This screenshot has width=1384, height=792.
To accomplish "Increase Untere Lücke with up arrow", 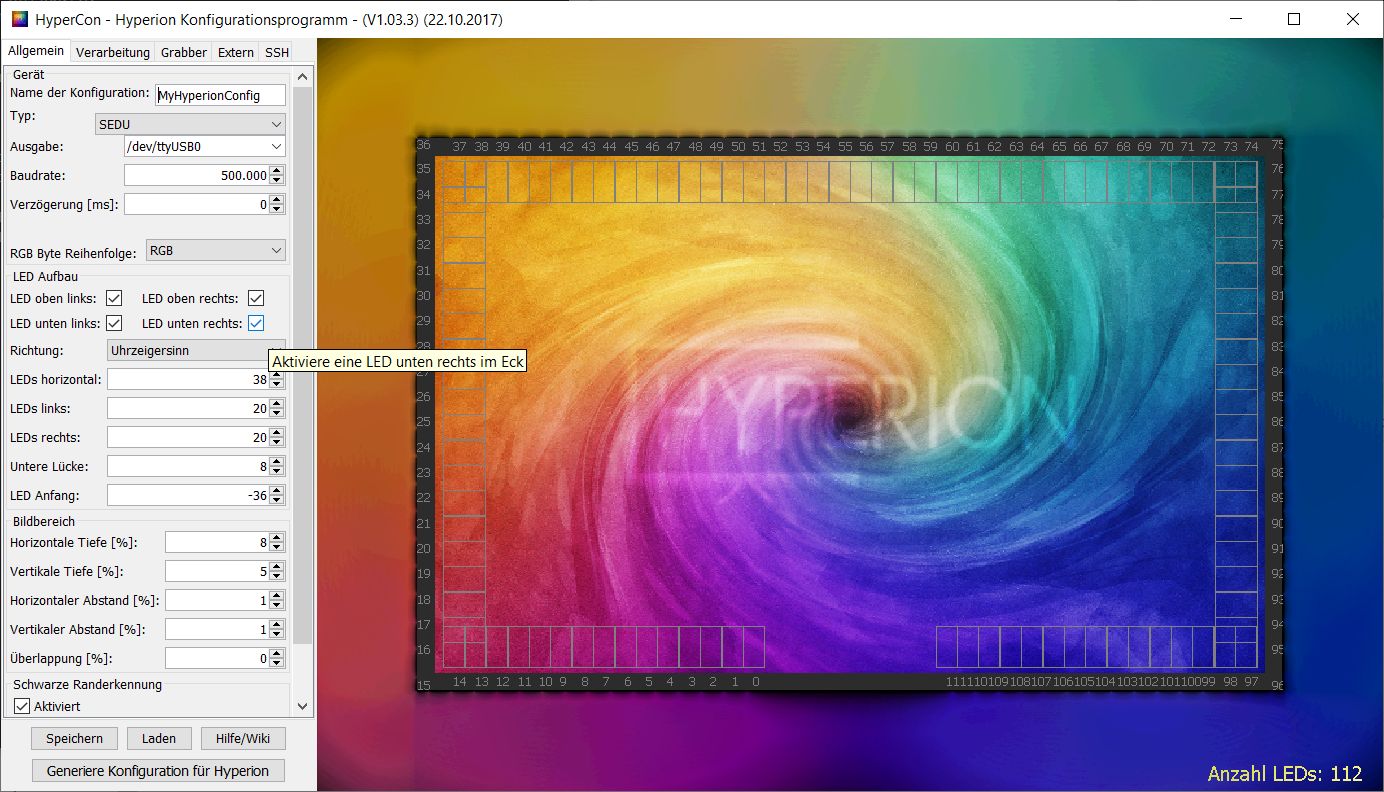I will click(x=277, y=462).
